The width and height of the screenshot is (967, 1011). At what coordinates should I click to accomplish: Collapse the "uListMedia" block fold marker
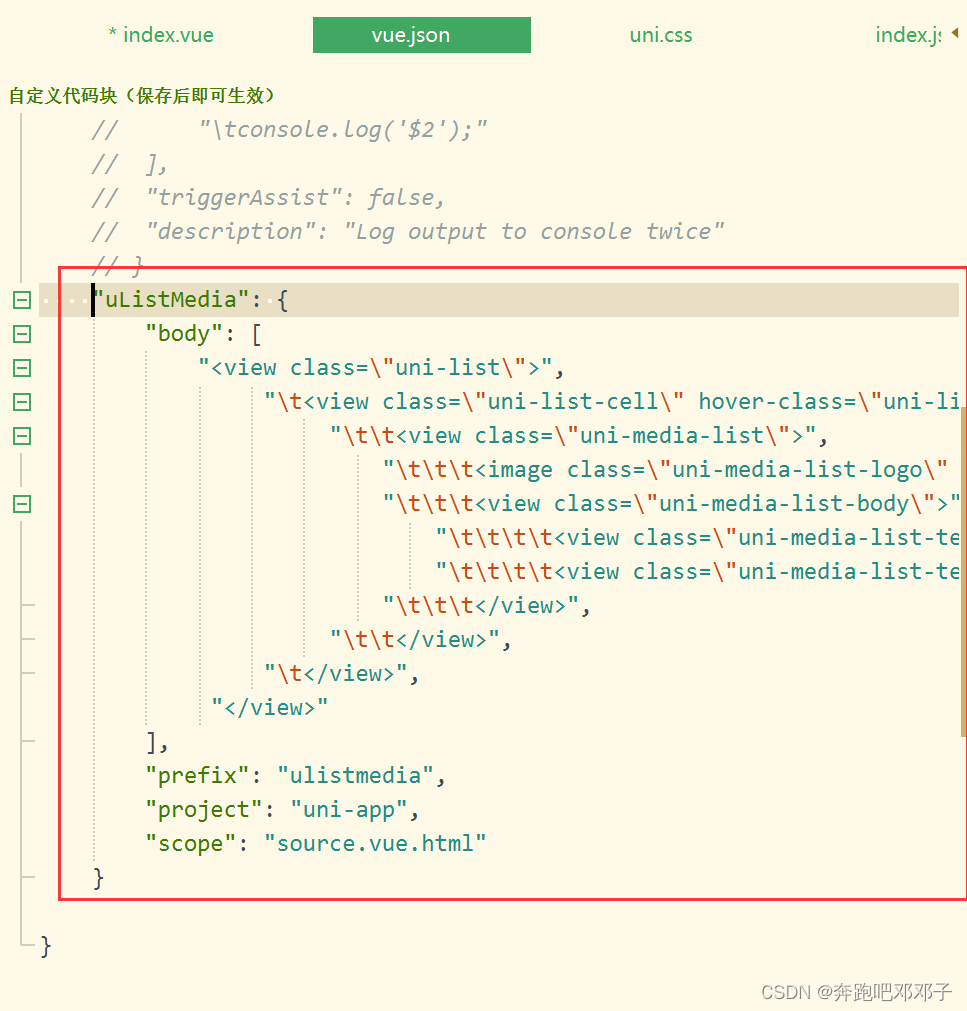[x=22, y=300]
